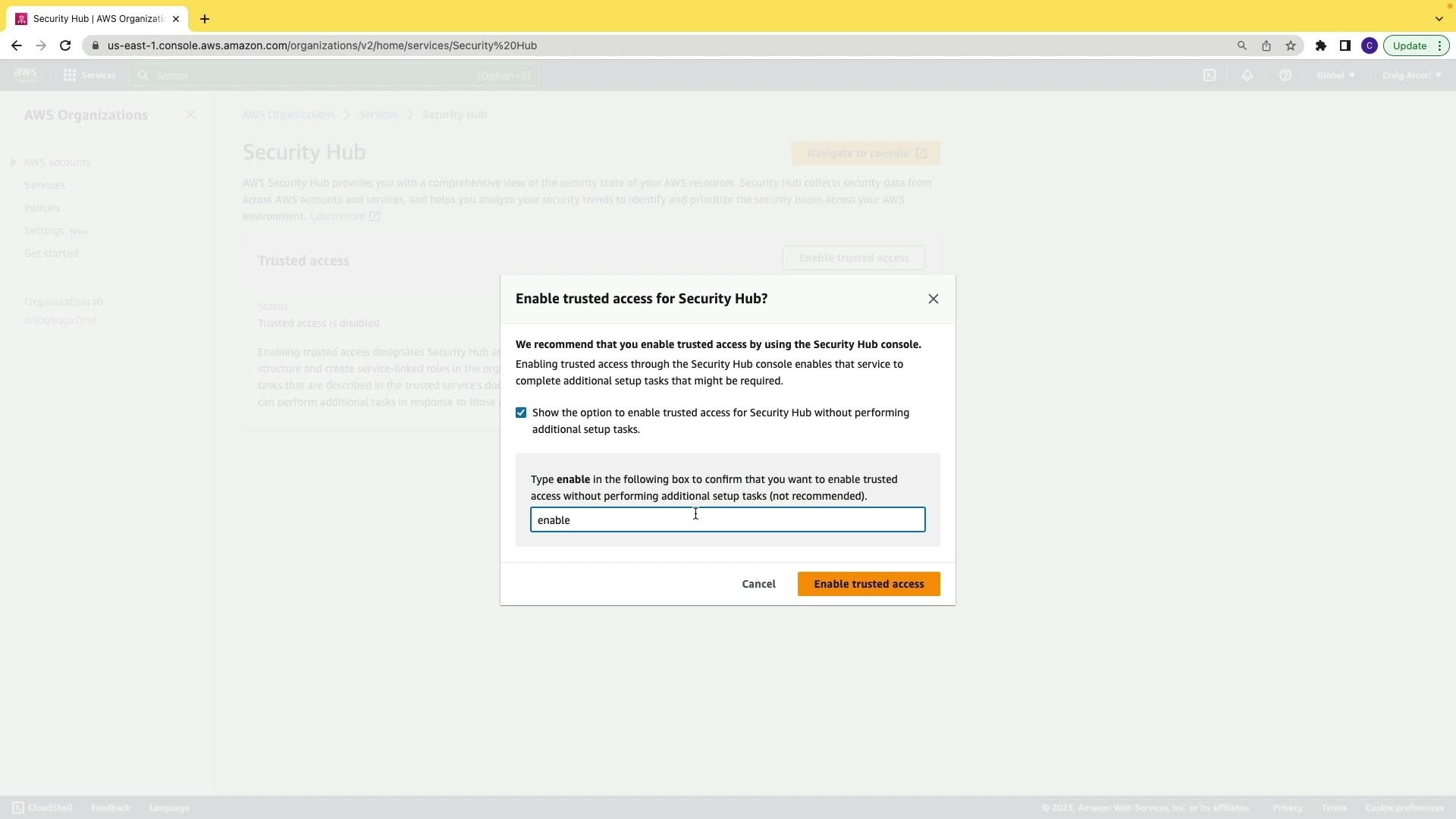Viewport: 1456px width, 819px height.
Task: Open browser extensions puzzle icon
Action: [1321, 45]
